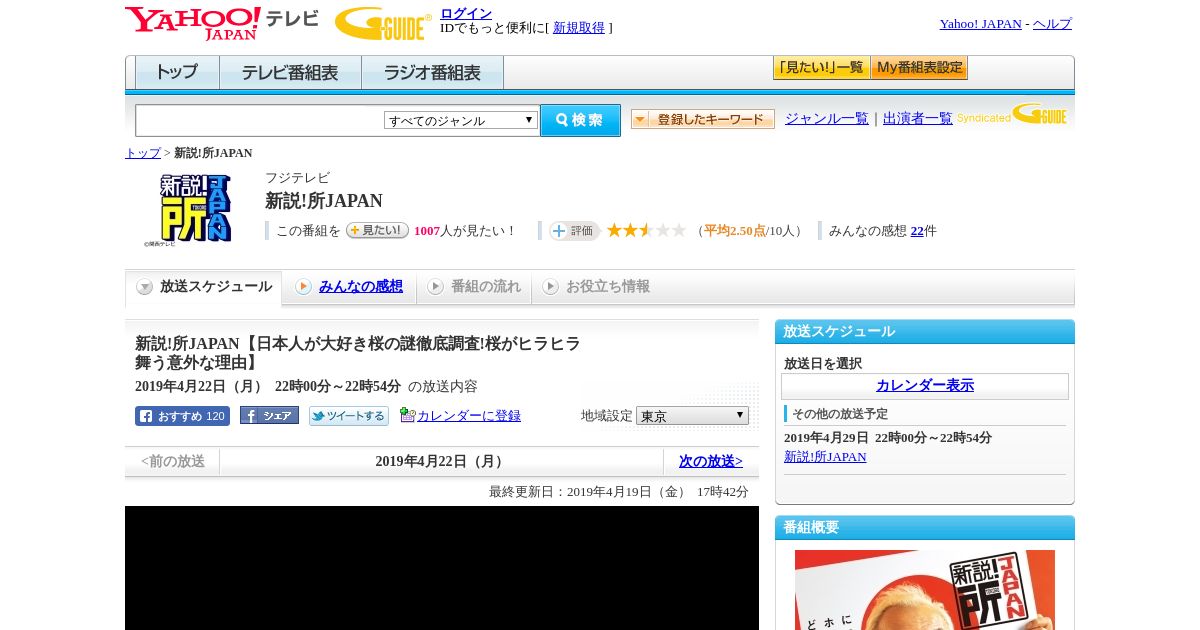Click 新説!所JAPAN link under other broadcasts

pyautogui.click(x=825, y=457)
